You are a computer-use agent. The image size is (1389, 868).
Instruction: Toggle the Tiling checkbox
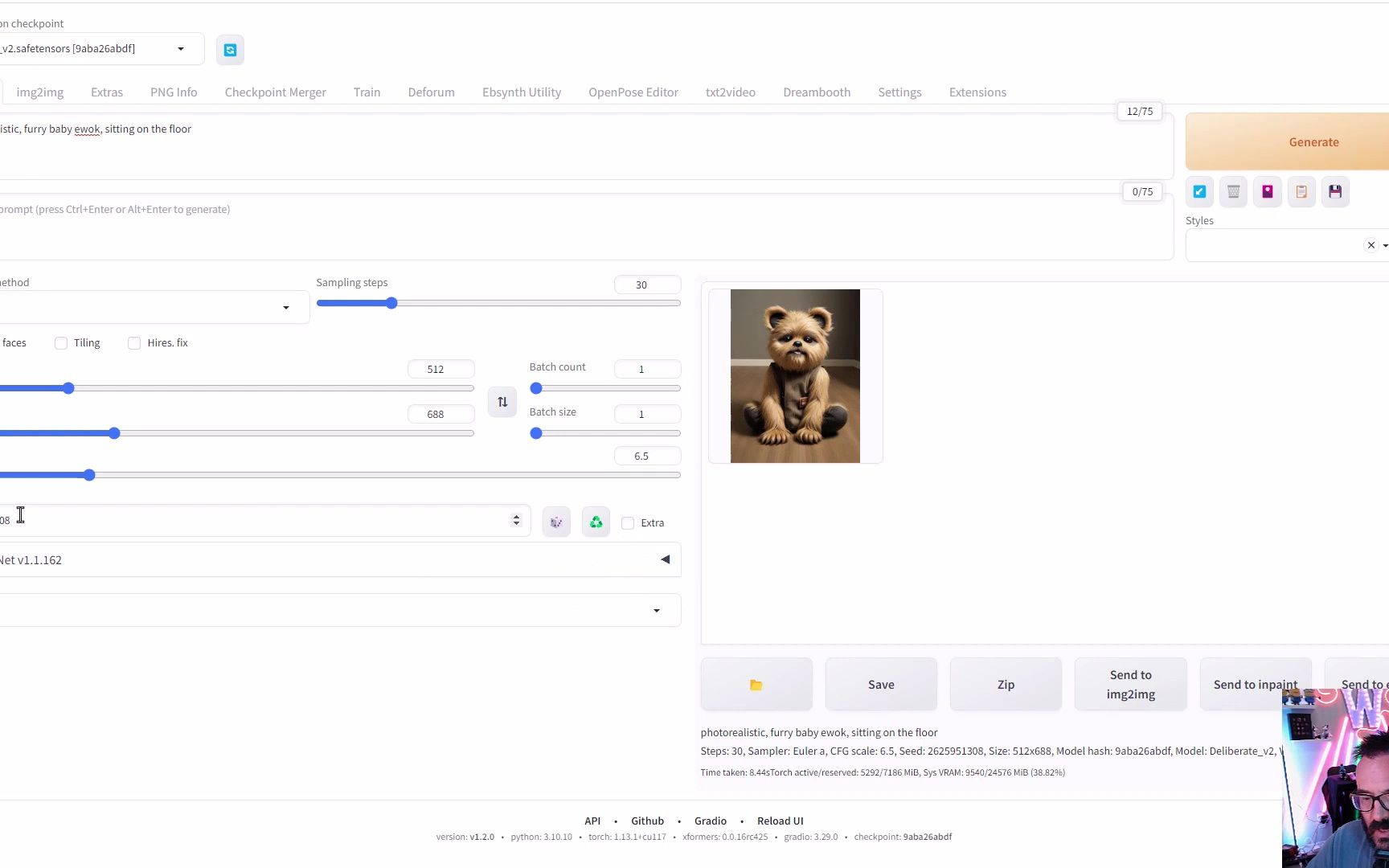click(x=61, y=343)
